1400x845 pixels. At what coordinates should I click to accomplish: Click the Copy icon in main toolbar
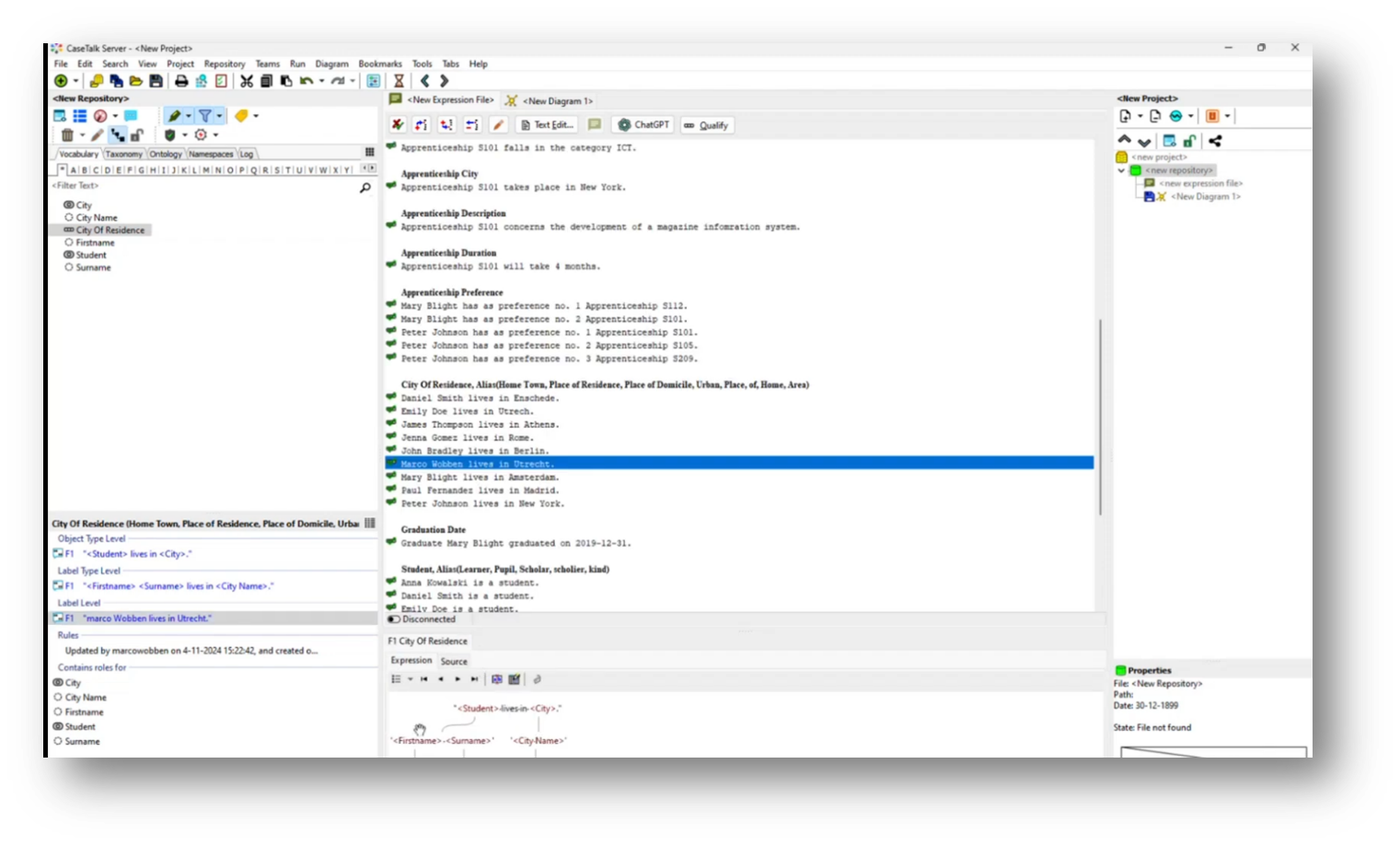pos(266,81)
